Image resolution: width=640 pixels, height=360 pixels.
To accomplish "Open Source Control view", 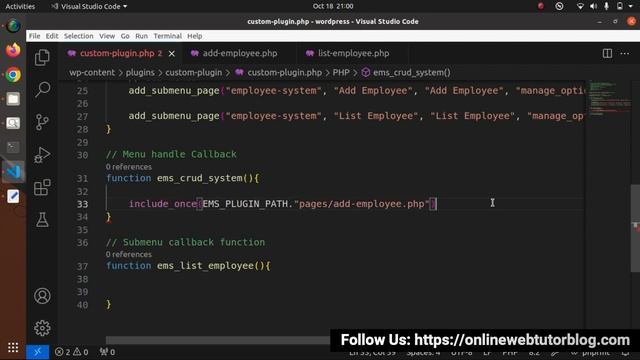I will 42,122.
